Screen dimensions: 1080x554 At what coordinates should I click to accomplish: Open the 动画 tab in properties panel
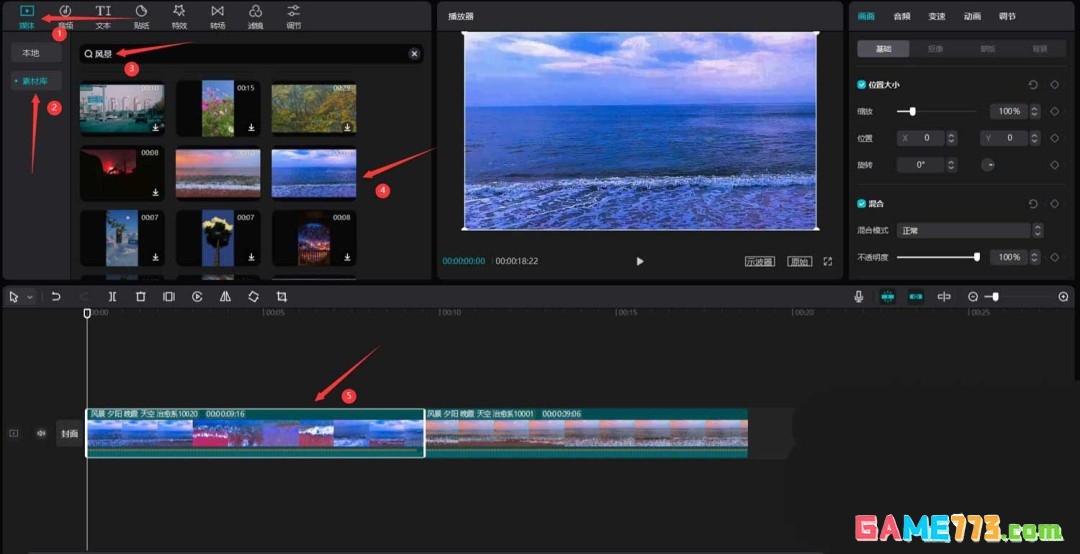click(x=972, y=16)
